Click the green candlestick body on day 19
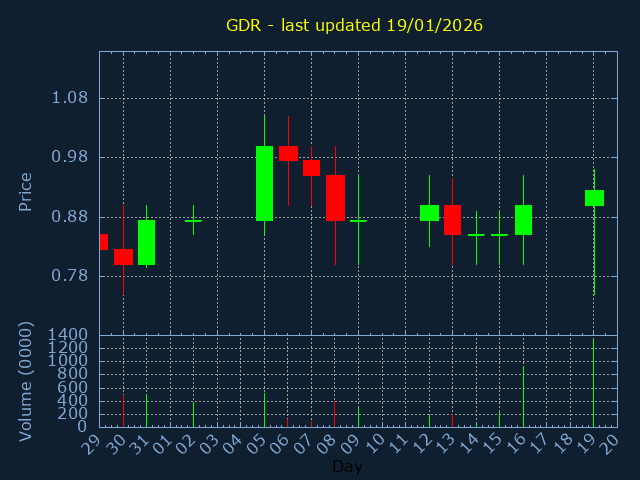640x480 pixels. click(594, 198)
